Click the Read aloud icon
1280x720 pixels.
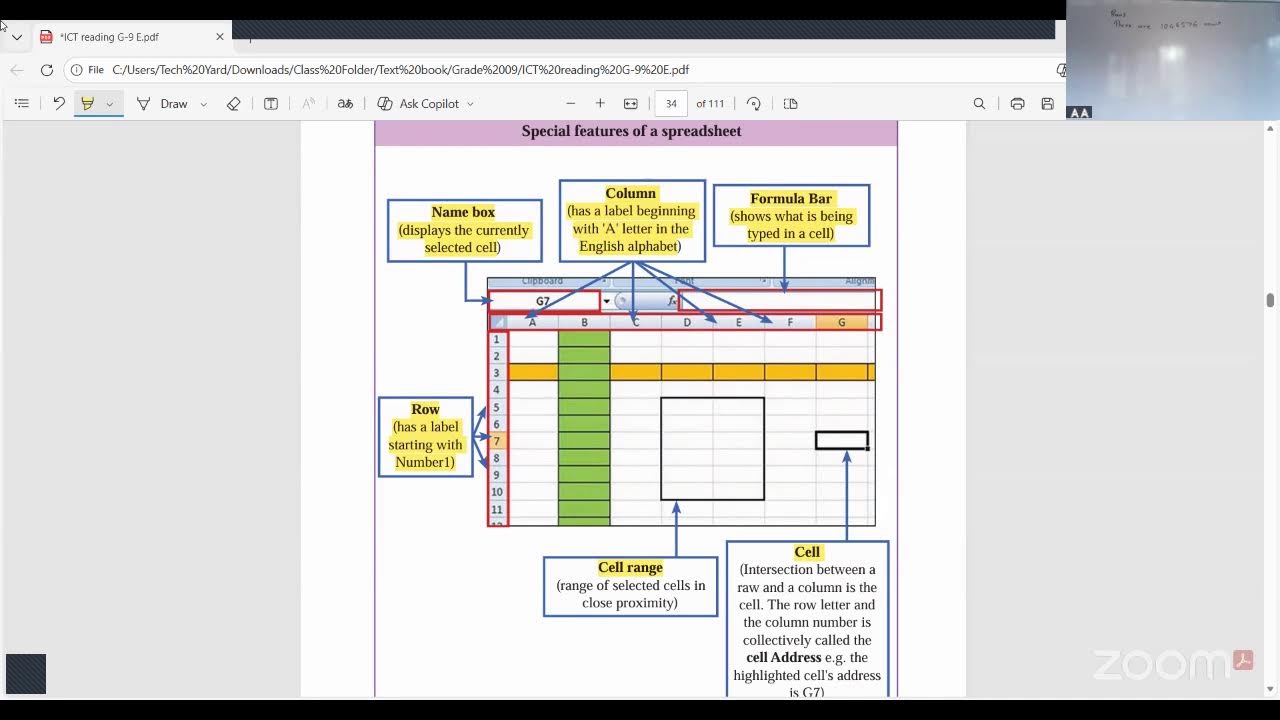pyautogui.click(x=308, y=103)
